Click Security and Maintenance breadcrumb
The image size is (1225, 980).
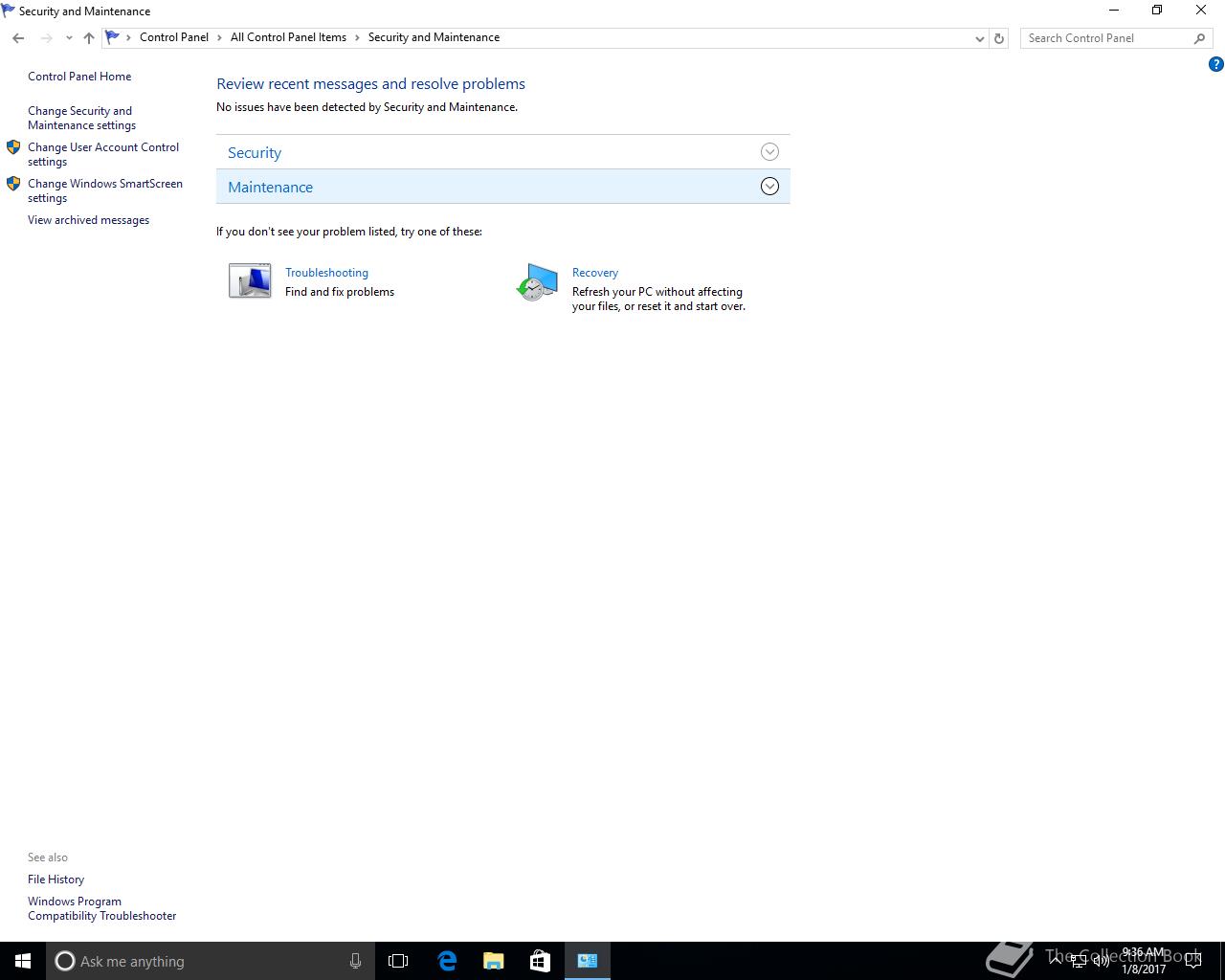(x=434, y=37)
